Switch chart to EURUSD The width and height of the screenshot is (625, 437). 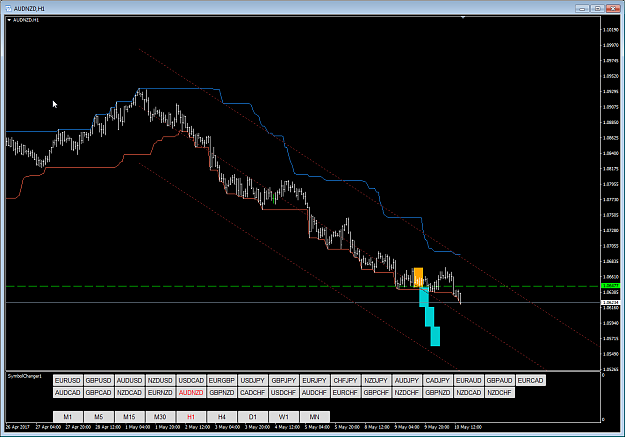[x=68, y=380]
